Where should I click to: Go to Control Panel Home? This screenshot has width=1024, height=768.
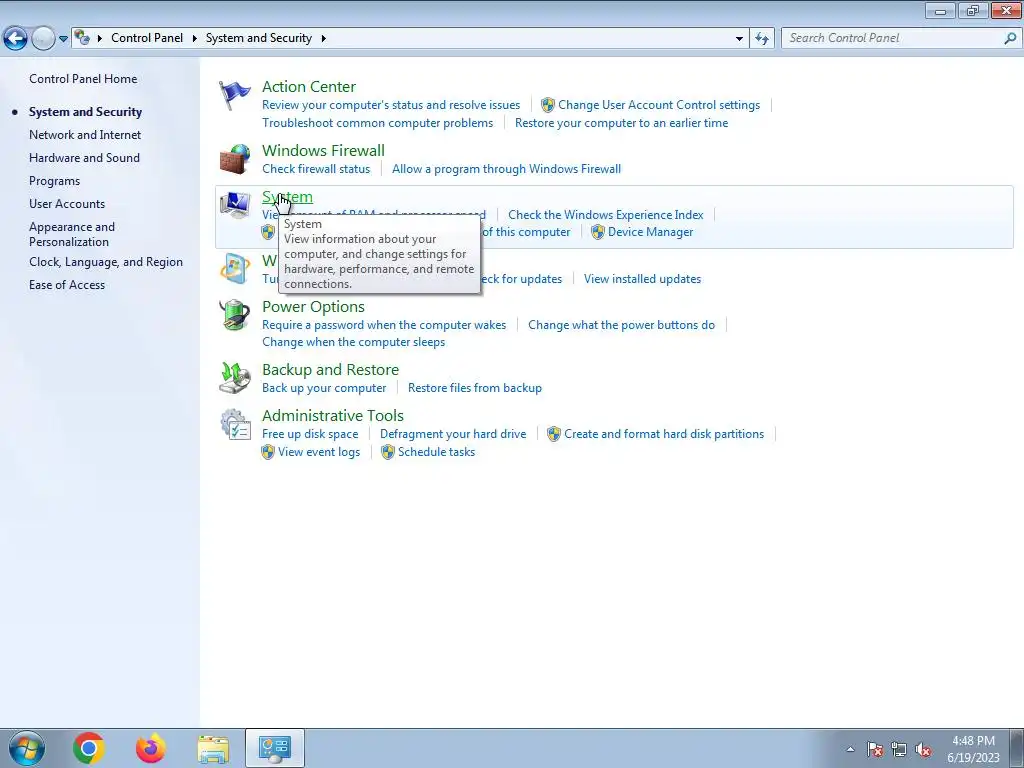pyautogui.click(x=83, y=78)
